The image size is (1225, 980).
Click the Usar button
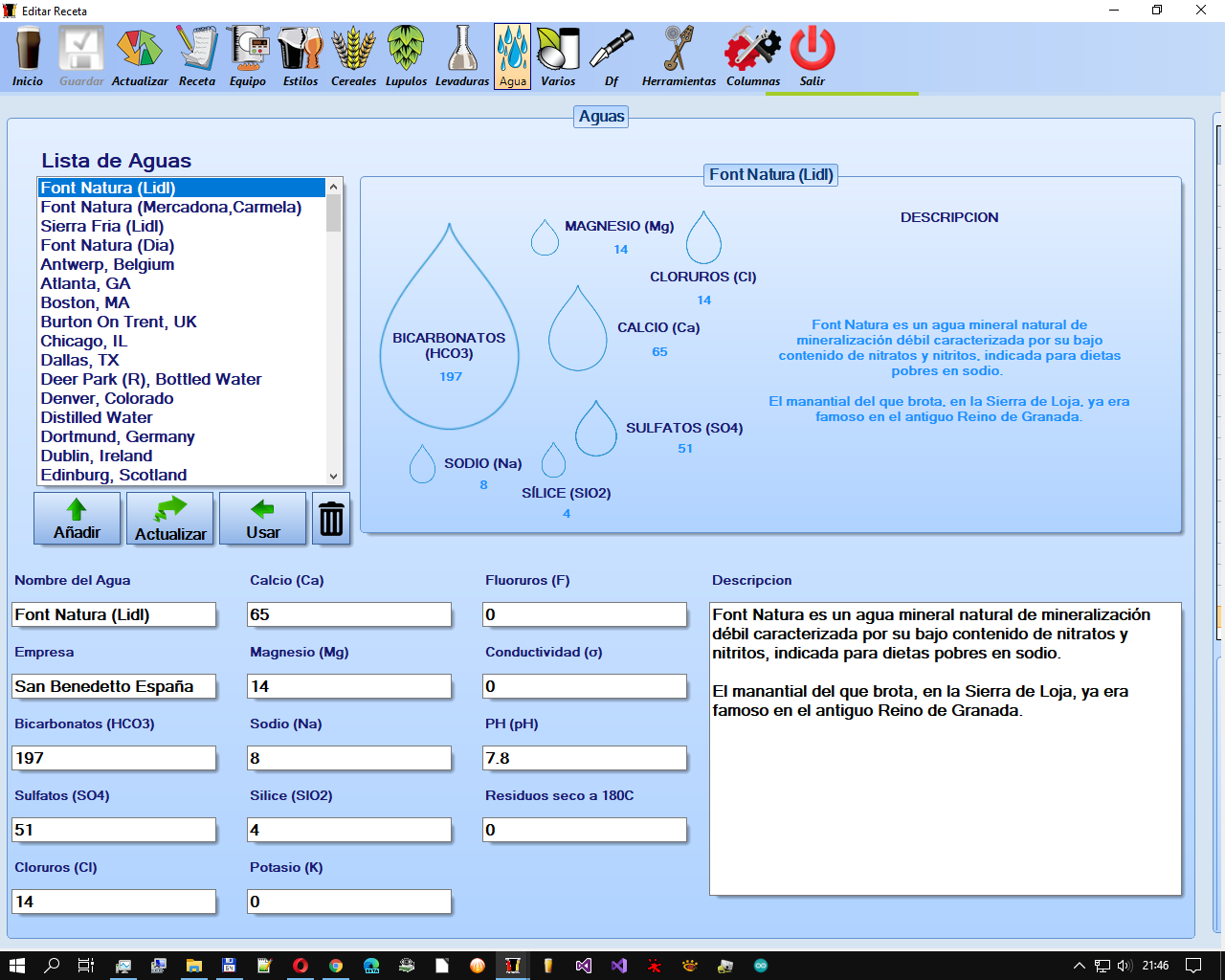coord(263,519)
